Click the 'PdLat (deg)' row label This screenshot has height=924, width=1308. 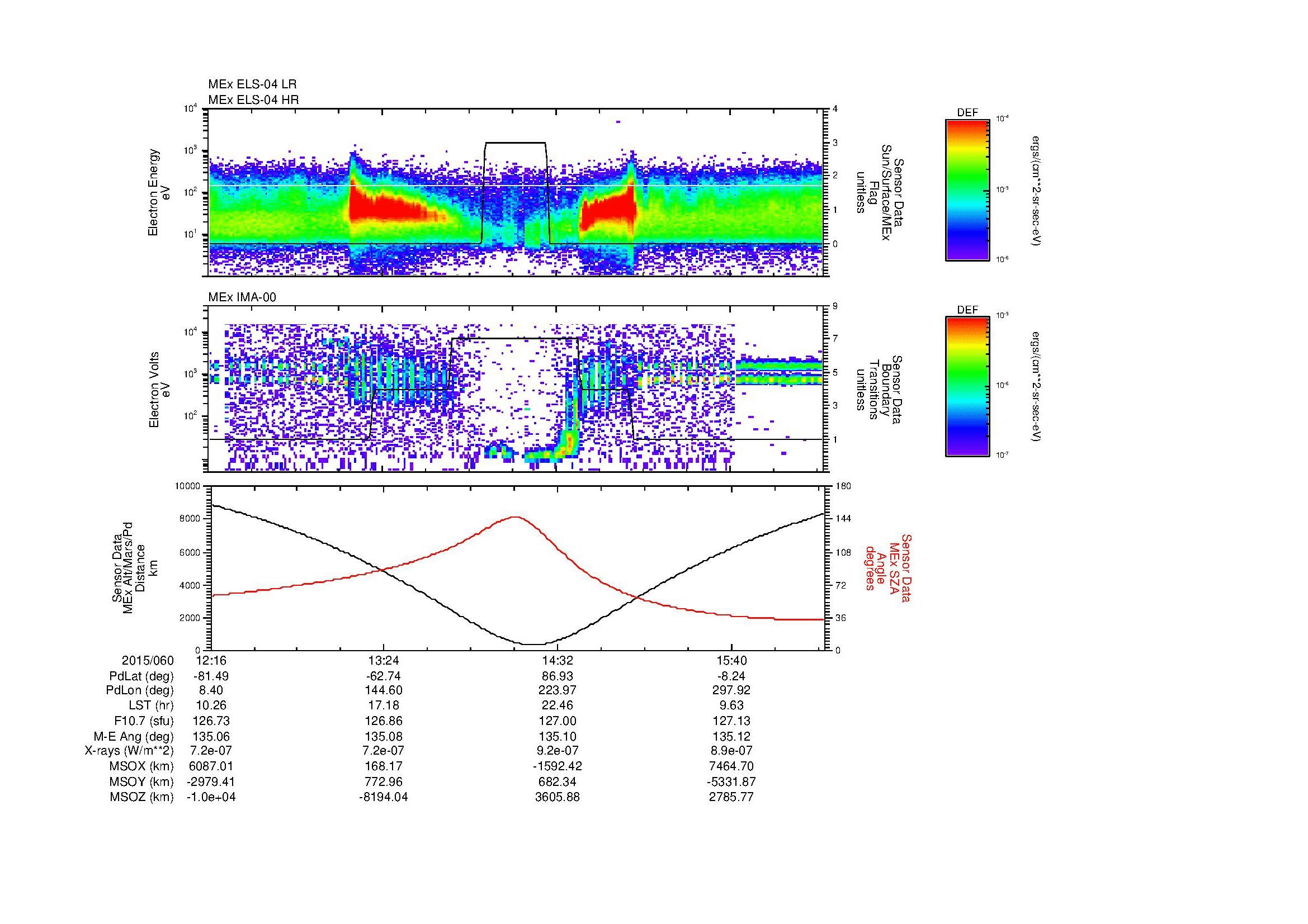click(x=142, y=676)
